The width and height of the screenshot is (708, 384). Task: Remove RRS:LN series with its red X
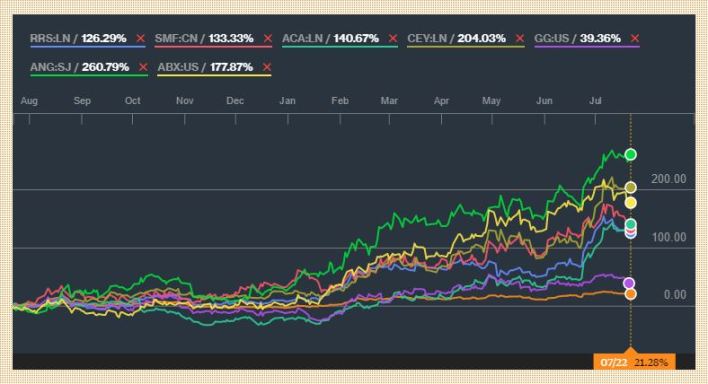140,38
